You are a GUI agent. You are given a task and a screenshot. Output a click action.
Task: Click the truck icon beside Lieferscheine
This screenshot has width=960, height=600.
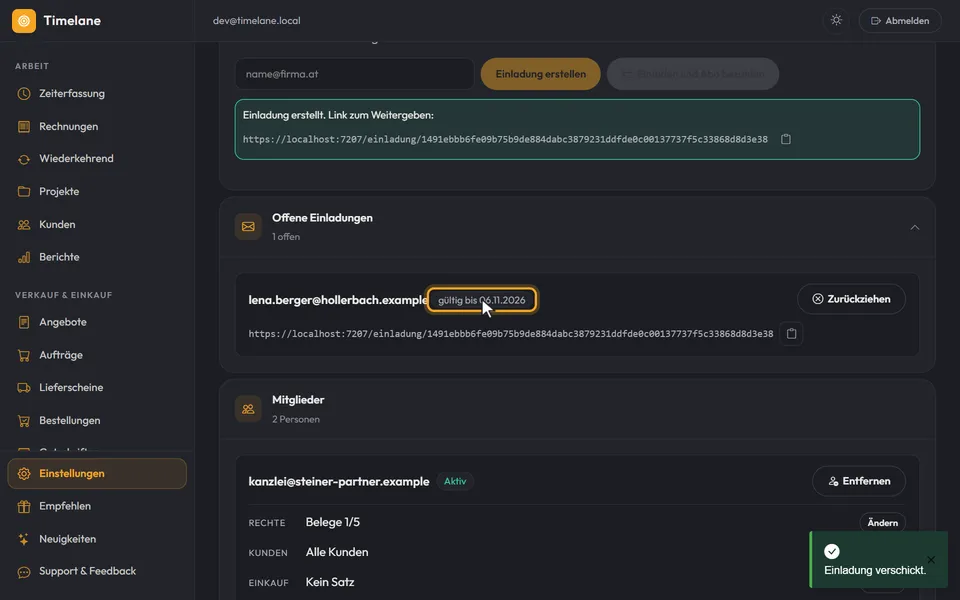[x=24, y=388]
